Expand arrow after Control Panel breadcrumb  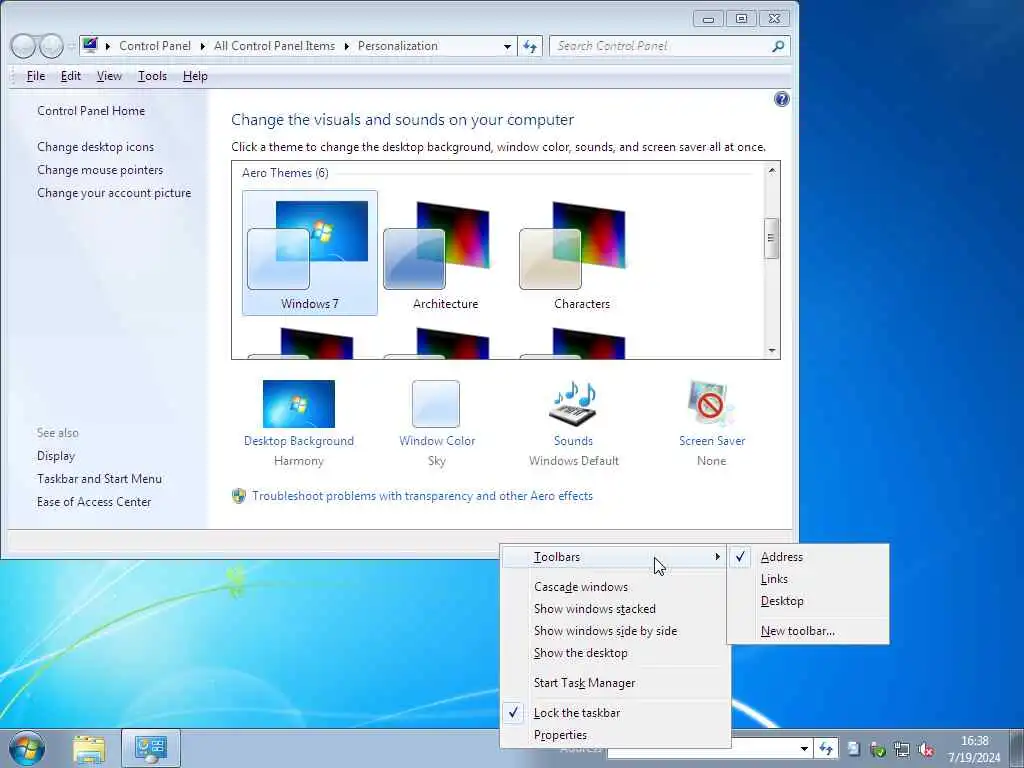pos(202,46)
